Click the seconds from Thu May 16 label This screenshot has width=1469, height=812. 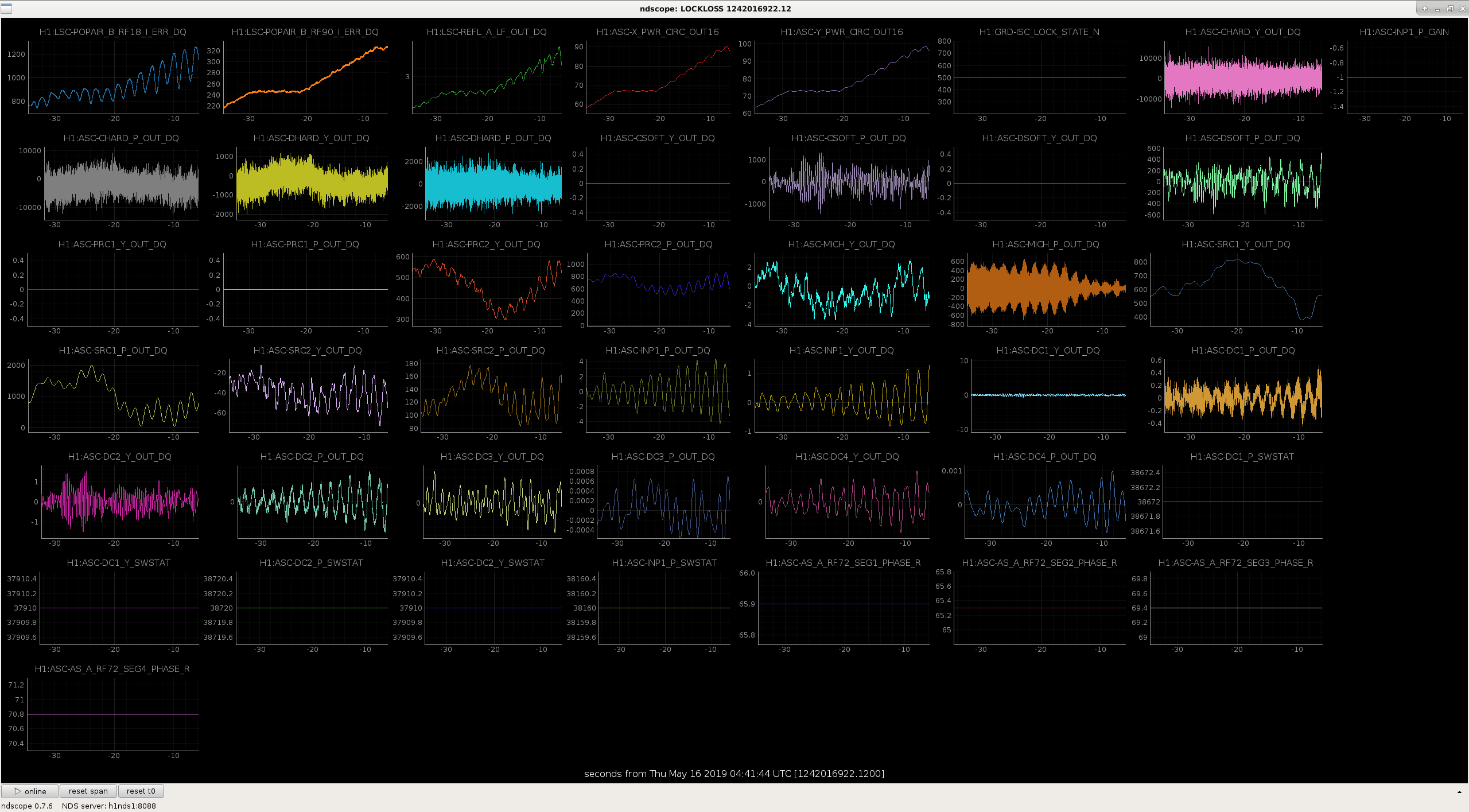(x=734, y=774)
